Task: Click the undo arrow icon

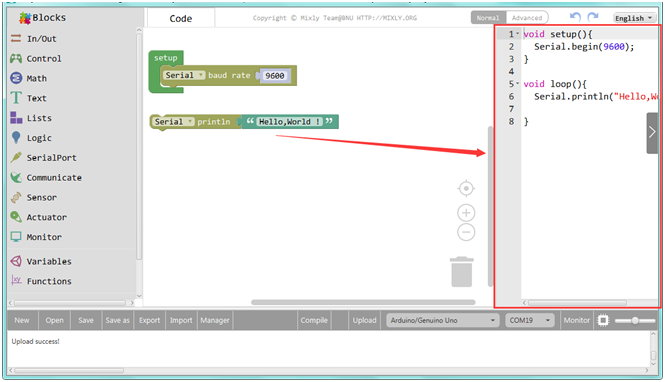Action: click(575, 17)
